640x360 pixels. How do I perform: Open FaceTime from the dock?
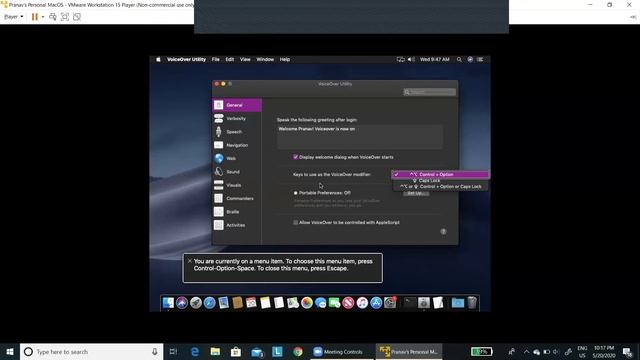click(x=335, y=303)
